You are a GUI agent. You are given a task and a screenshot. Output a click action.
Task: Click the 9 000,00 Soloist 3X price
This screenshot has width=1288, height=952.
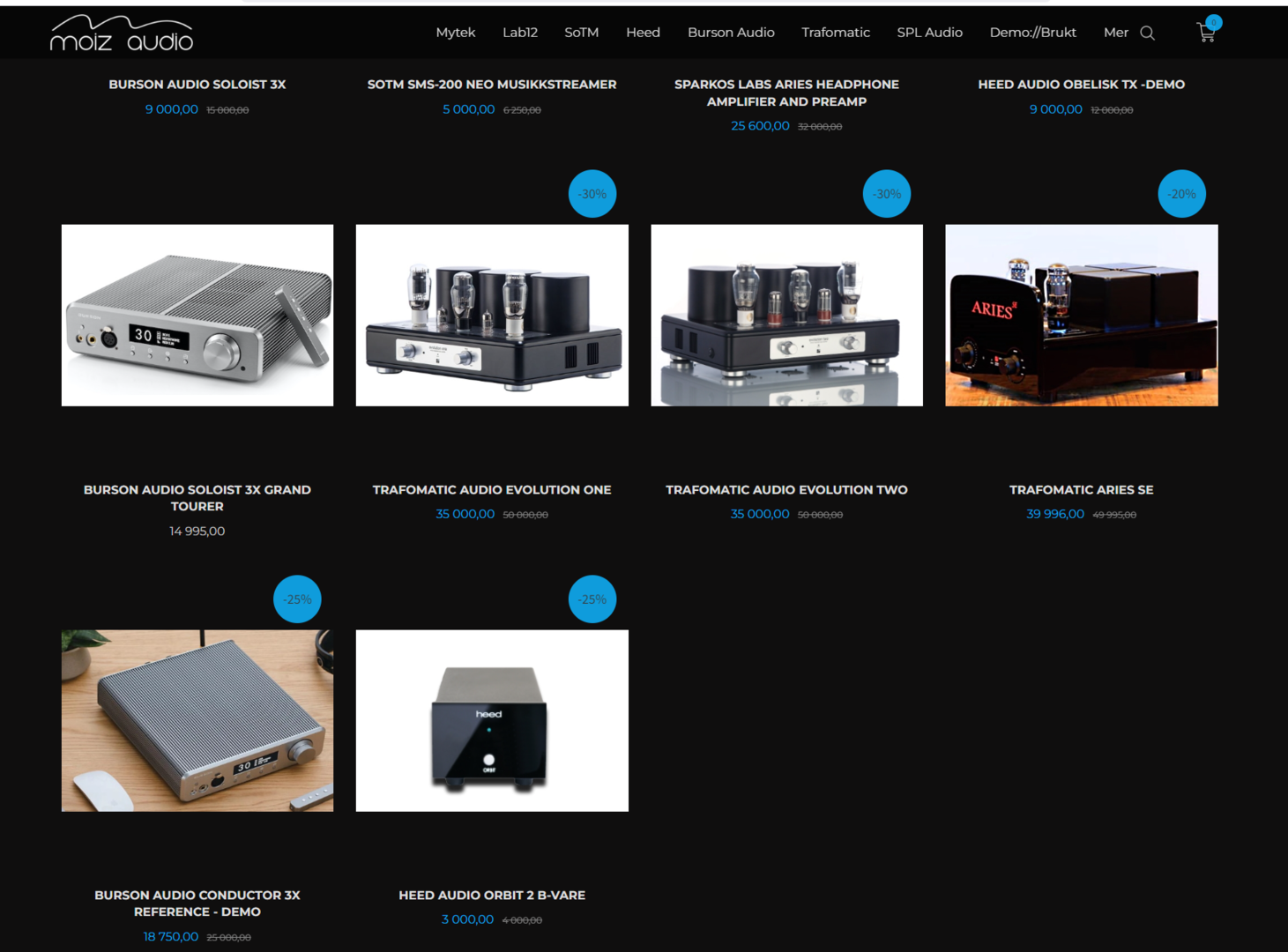pyautogui.click(x=172, y=110)
